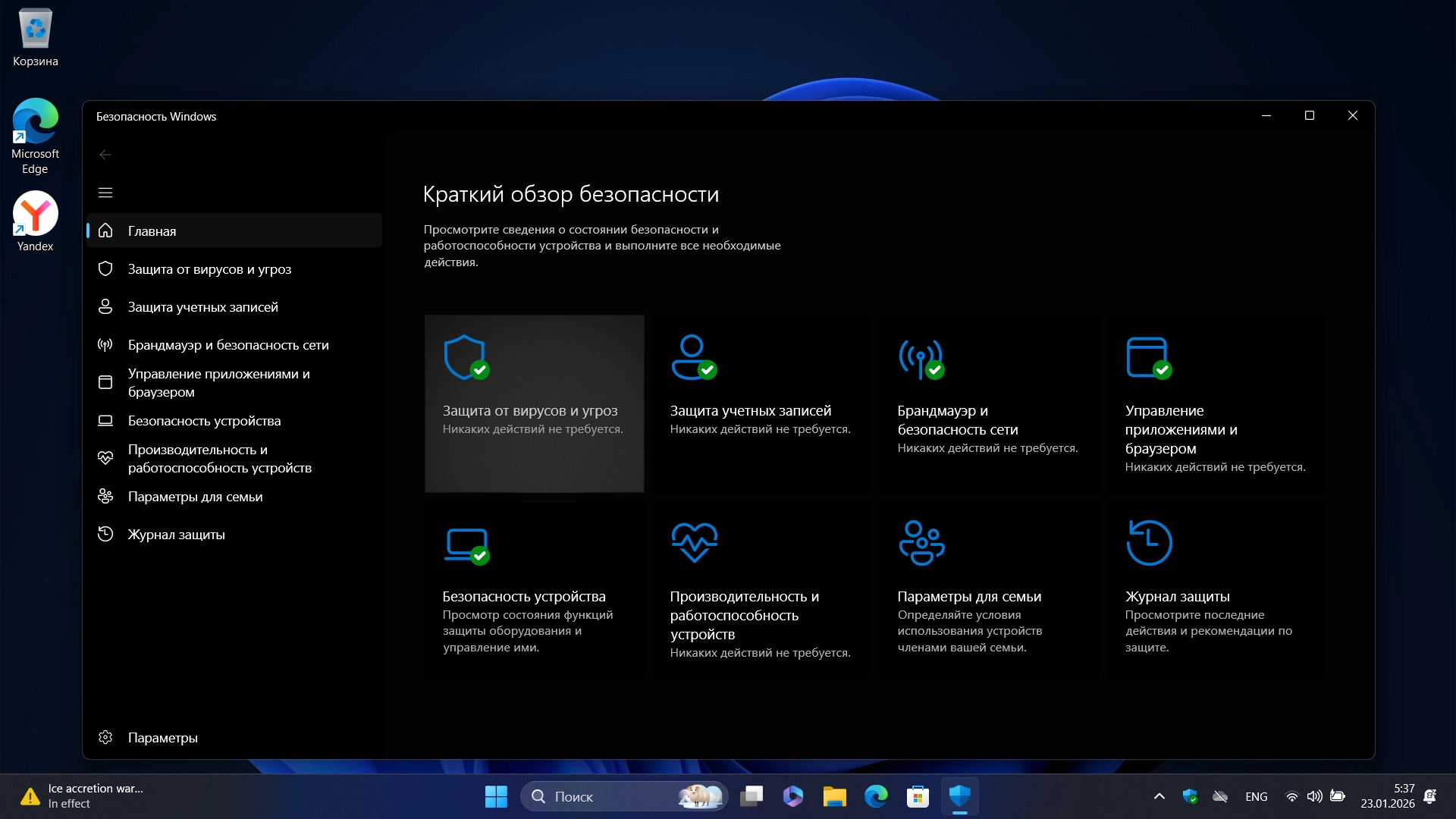Open the Windows Start menu
The height and width of the screenshot is (819, 1456).
click(x=496, y=796)
